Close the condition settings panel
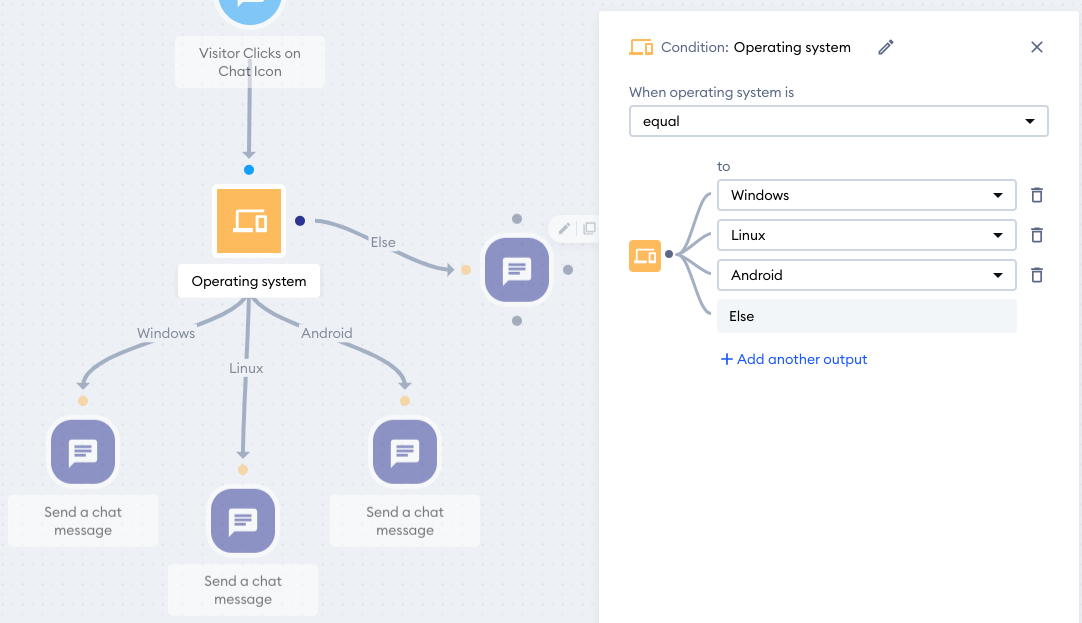This screenshot has width=1082, height=623. (1036, 47)
